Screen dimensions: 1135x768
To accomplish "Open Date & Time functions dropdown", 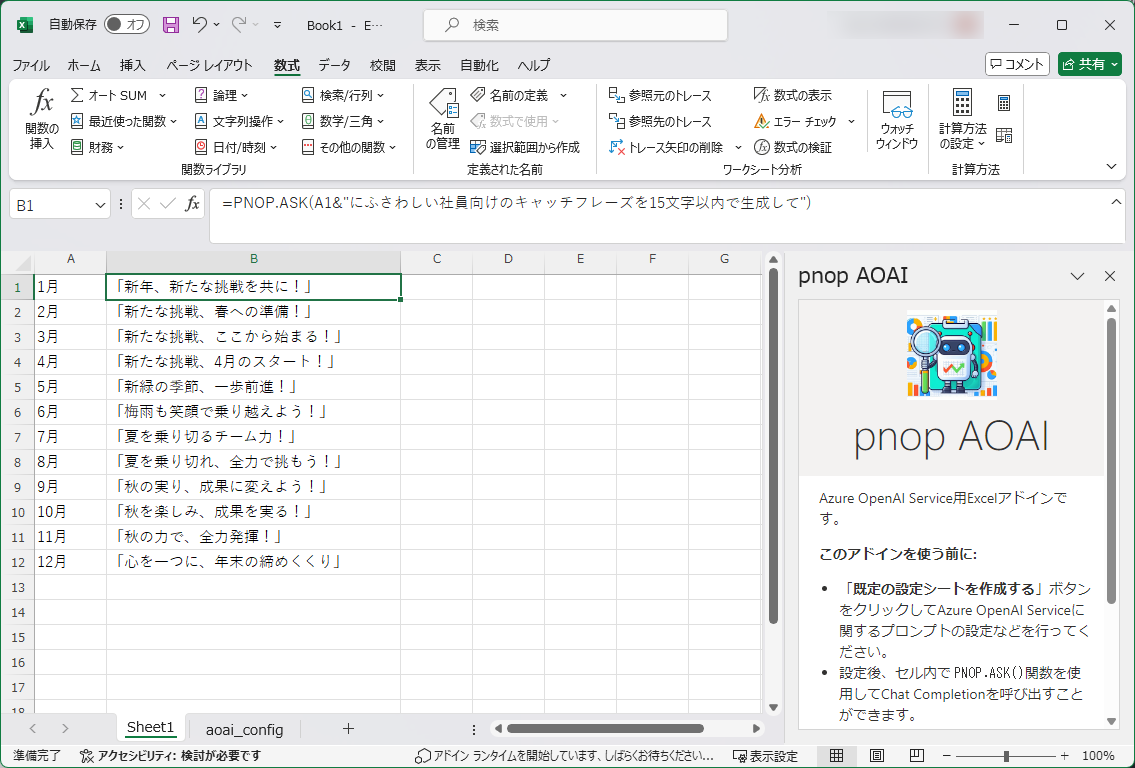I will point(274,148).
